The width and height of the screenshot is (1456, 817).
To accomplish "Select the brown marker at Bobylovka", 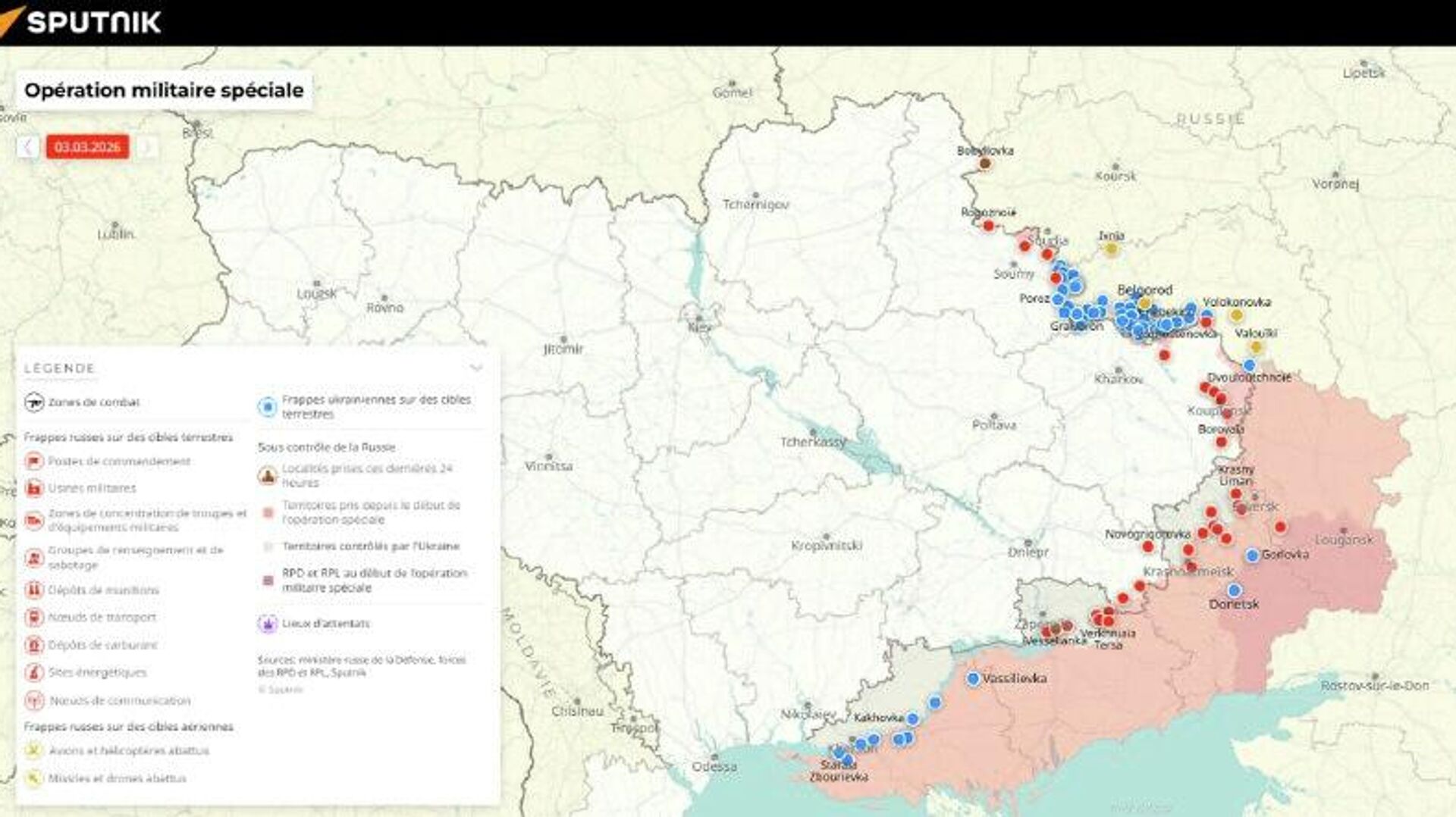I will pos(985,164).
